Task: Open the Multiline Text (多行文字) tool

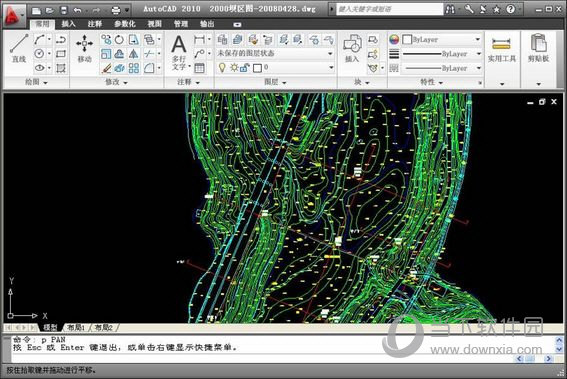Action: pyautogui.click(x=179, y=52)
